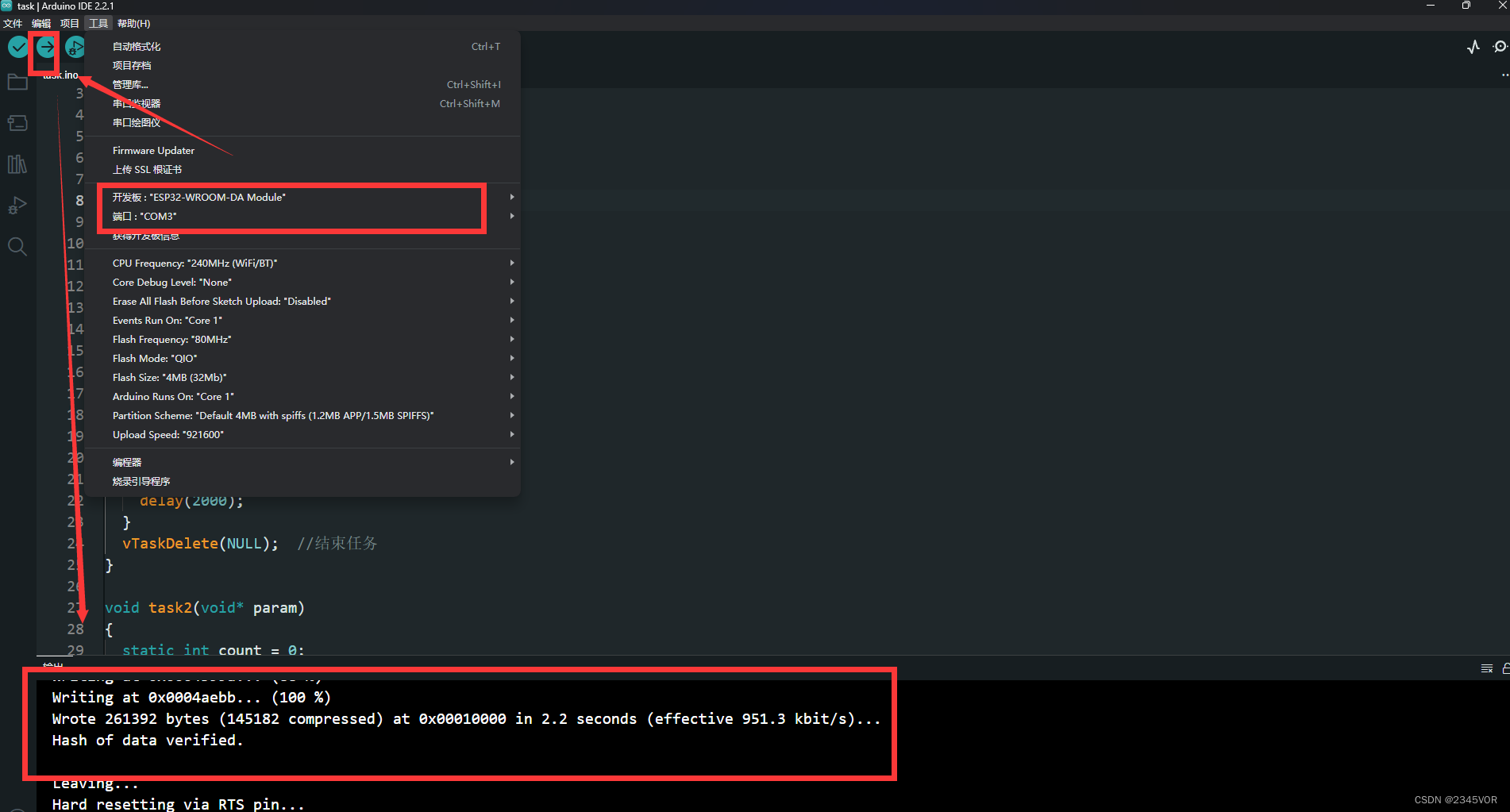
Task: Click 'Hash of data verified.' output line
Action: click(x=148, y=741)
